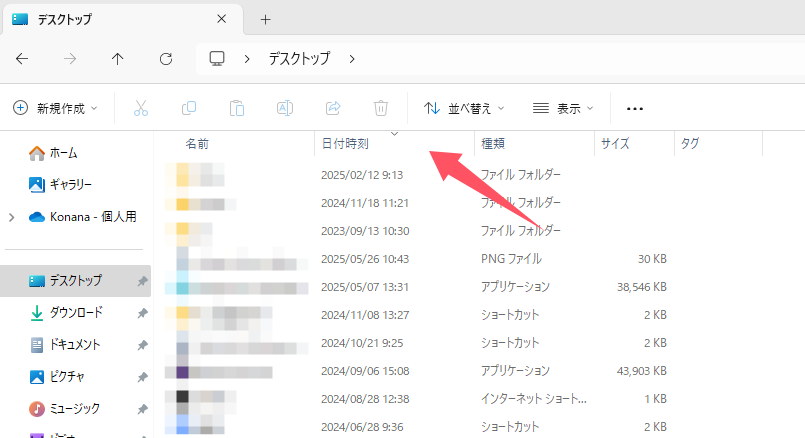Screen dimensions: 805x438
Task: Click the pin icon beside ミュージック
Action: [142, 409]
